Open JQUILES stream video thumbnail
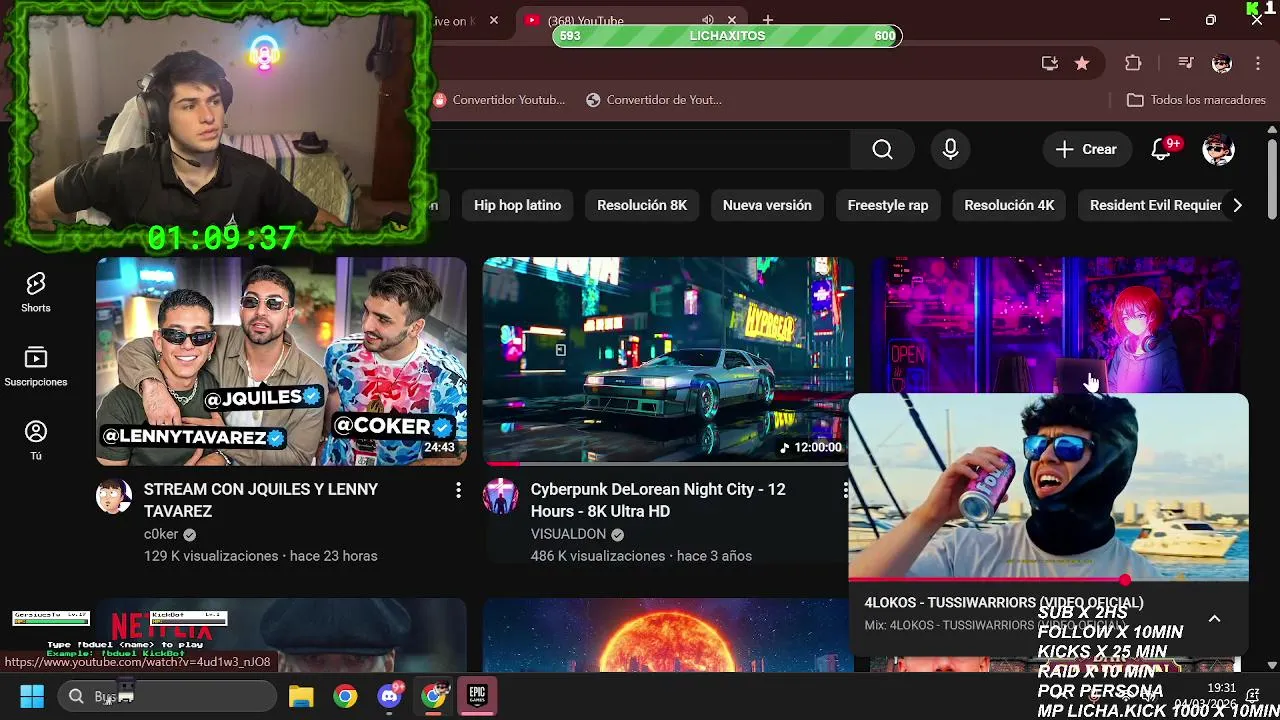 (281, 361)
